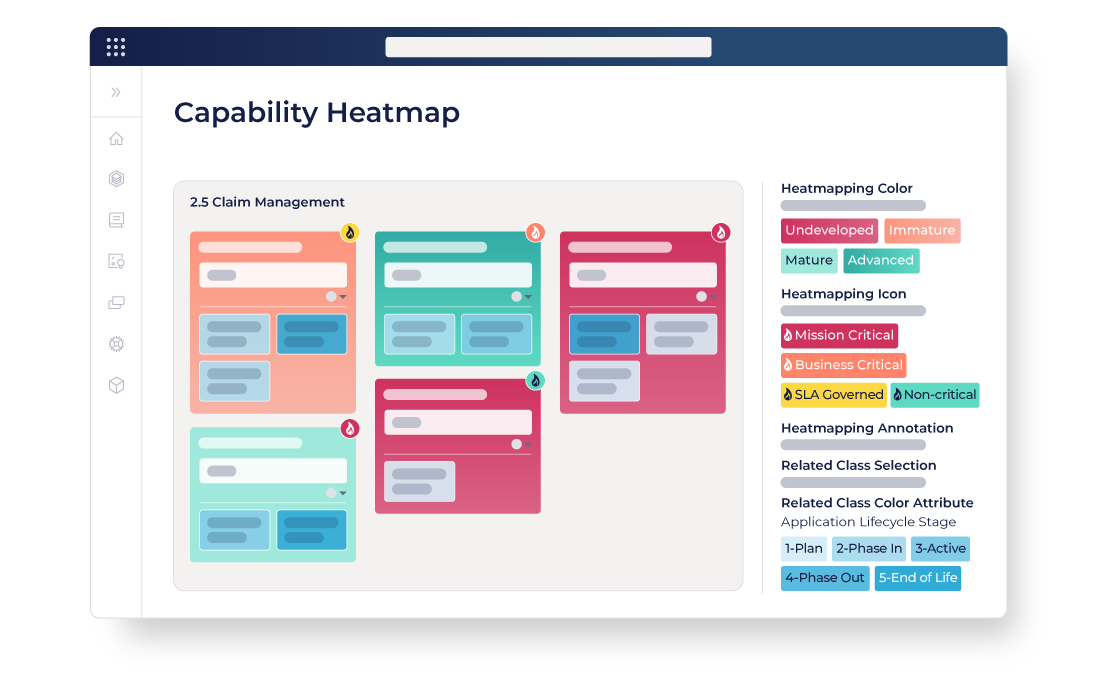Open the dropdown arrow on teal card
The width and height of the screenshot is (1097, 675).
pyautogui.click(x=528, y=297)
